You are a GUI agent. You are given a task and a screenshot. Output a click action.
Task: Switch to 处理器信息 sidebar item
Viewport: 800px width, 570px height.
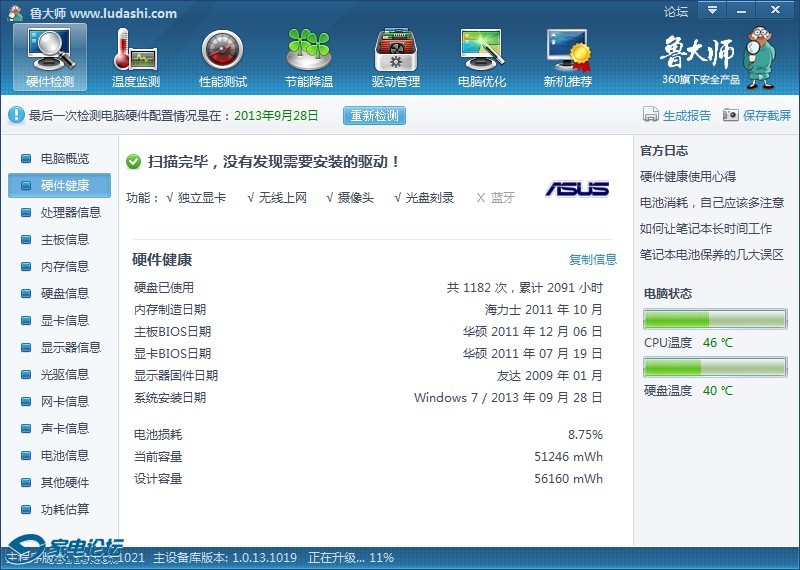[x=70, y=213]
